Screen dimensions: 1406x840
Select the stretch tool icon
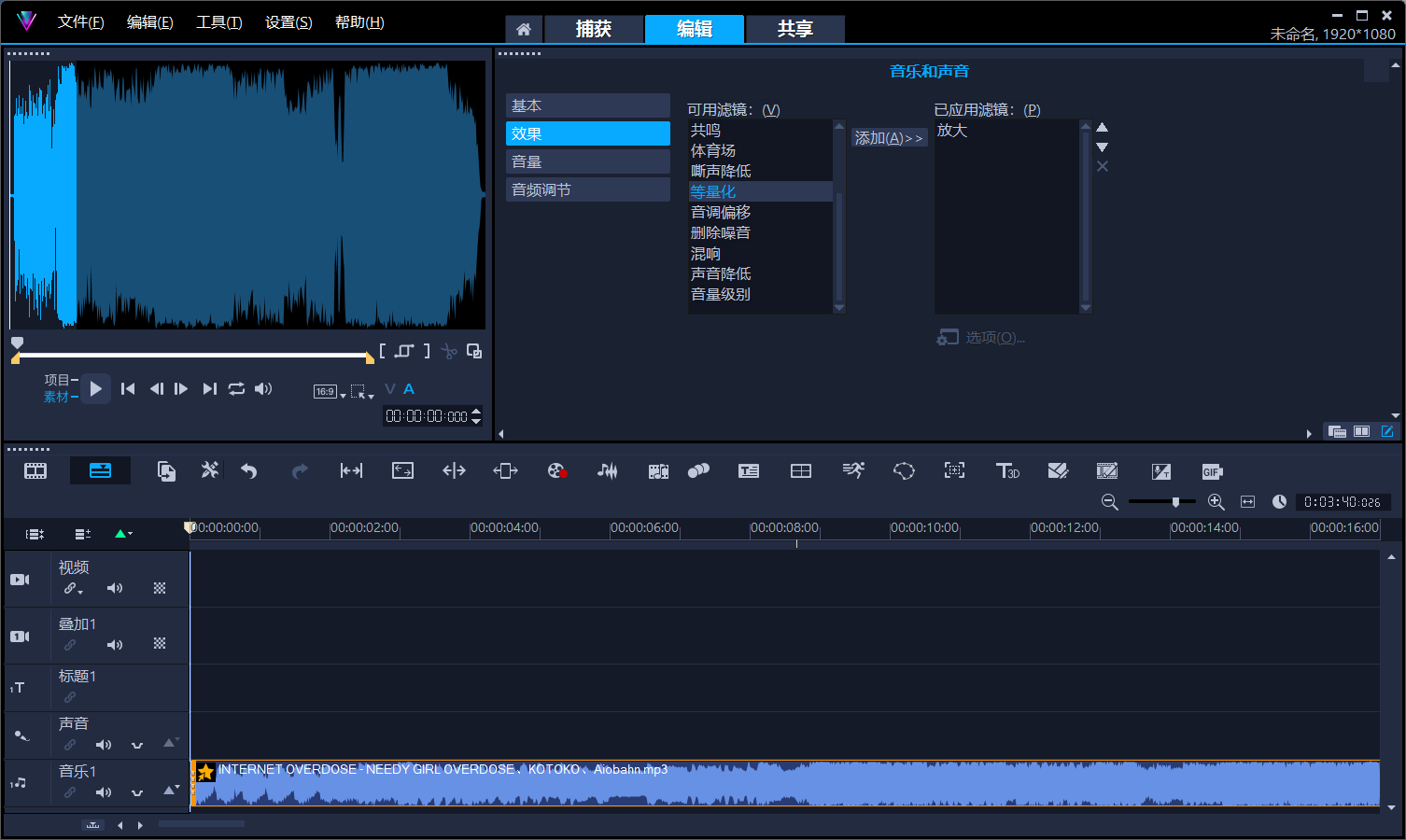402,471
